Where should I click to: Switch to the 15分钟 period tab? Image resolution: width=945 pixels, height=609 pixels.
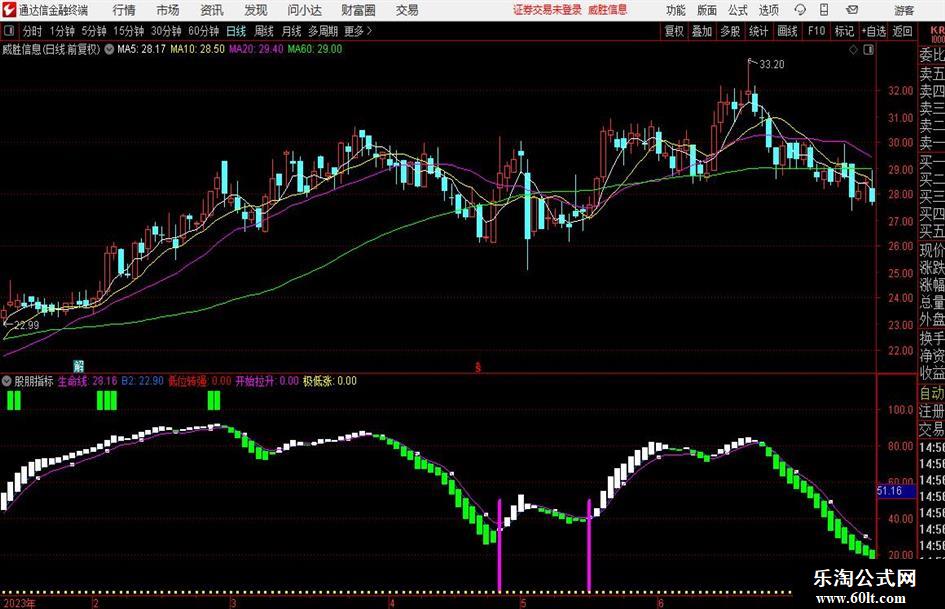[129, 31]
